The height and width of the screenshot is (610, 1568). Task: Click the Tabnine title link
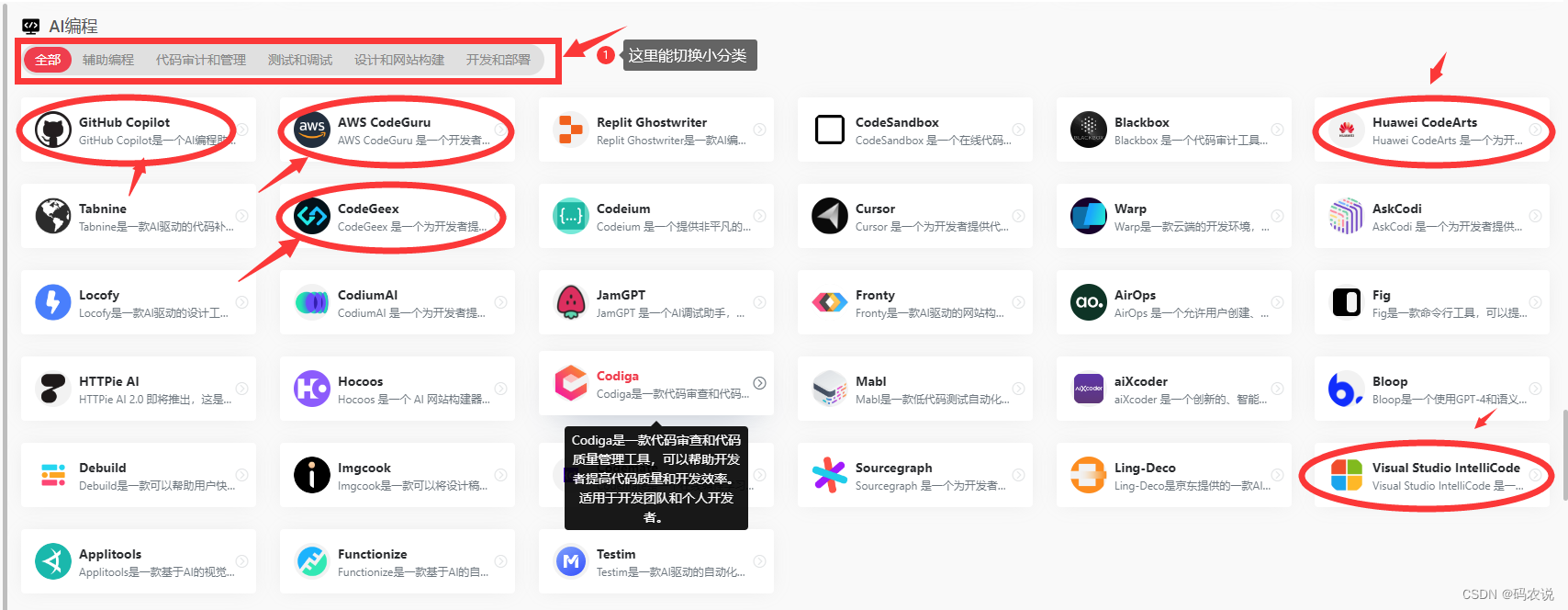tap(103, 209)
